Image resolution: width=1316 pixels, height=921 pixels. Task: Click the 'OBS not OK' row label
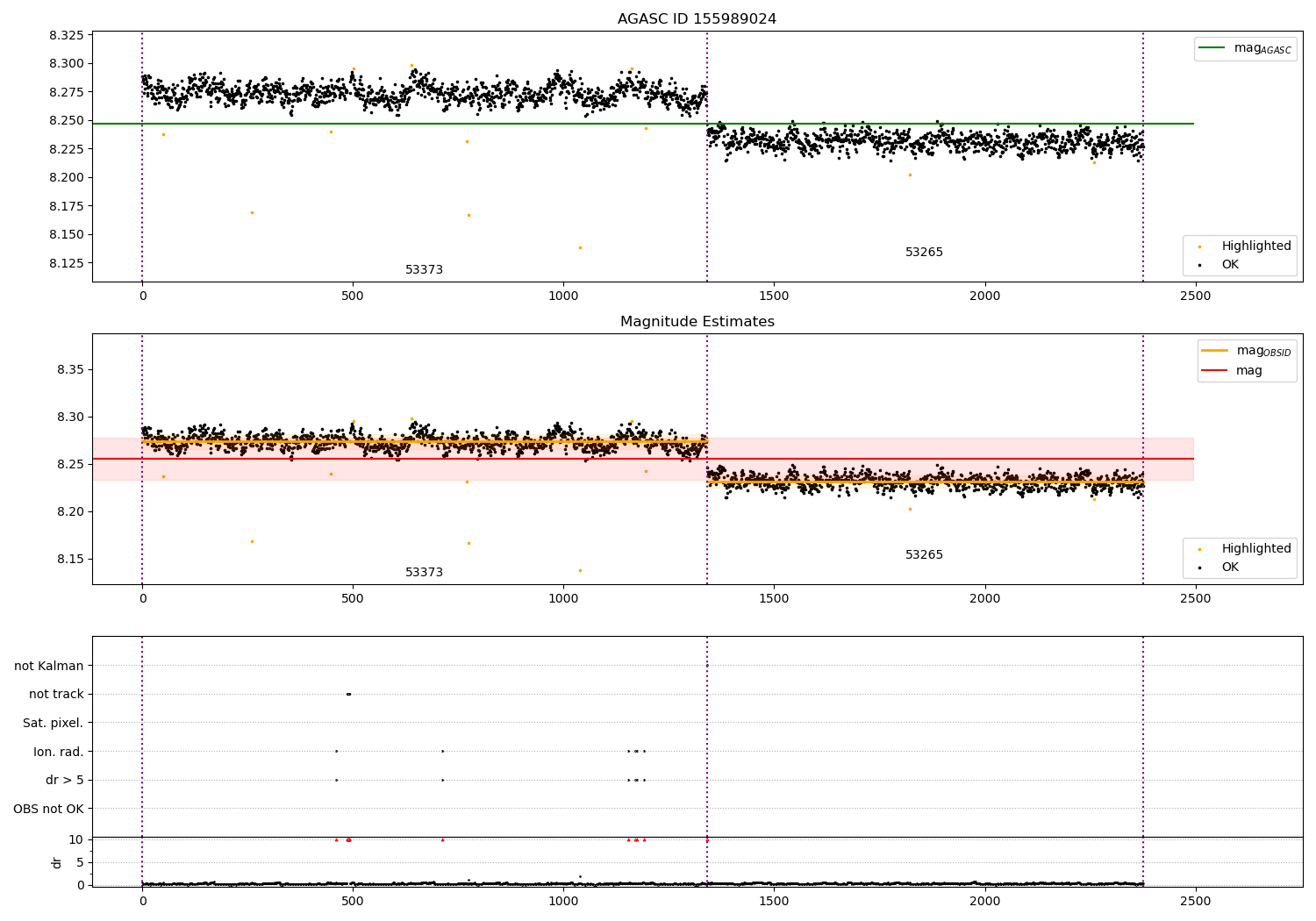pyautogui.click(x=48, y=809)
